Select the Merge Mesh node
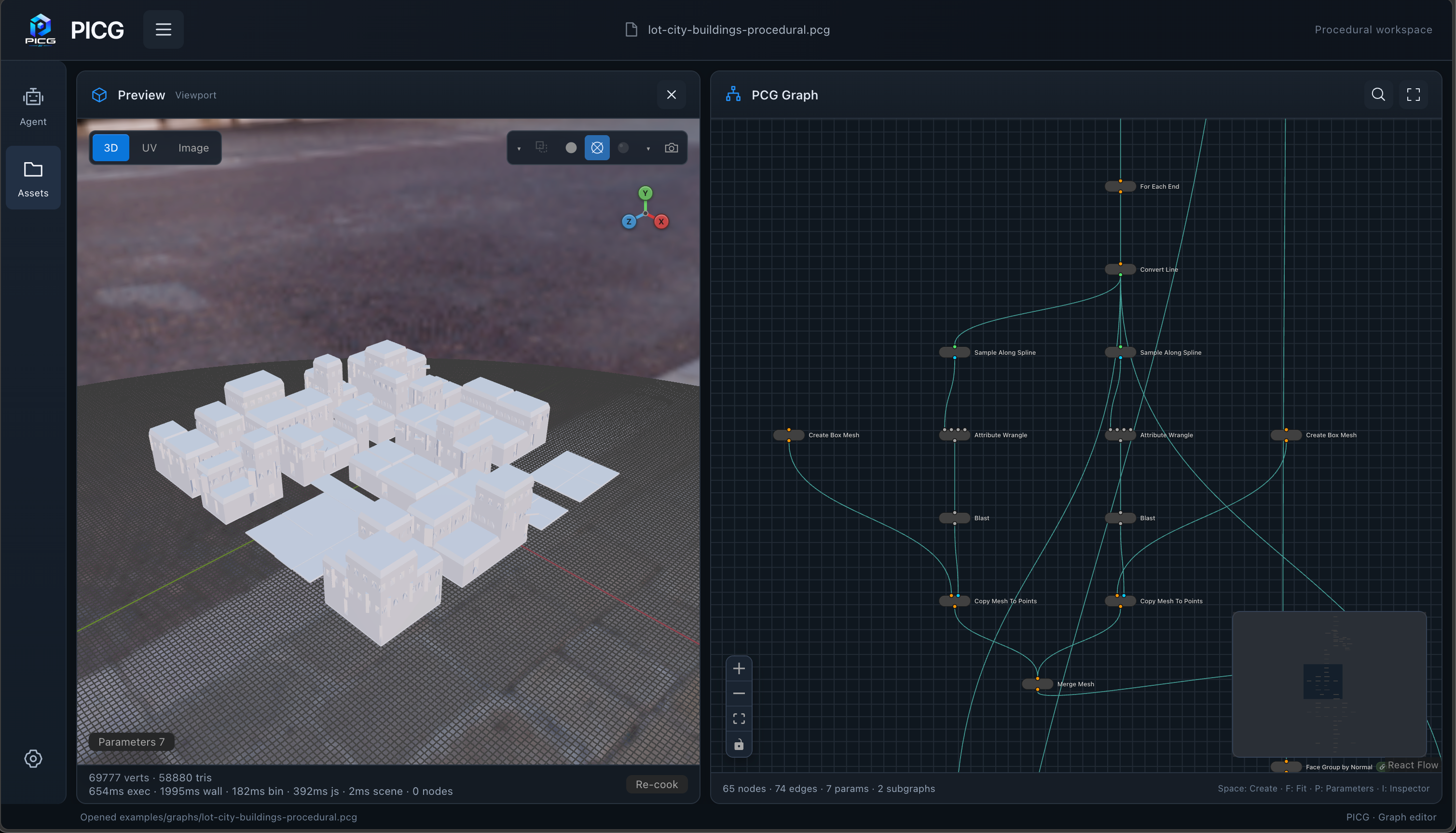This screenshot has height=833, width=1456. tap(1037, 684)
